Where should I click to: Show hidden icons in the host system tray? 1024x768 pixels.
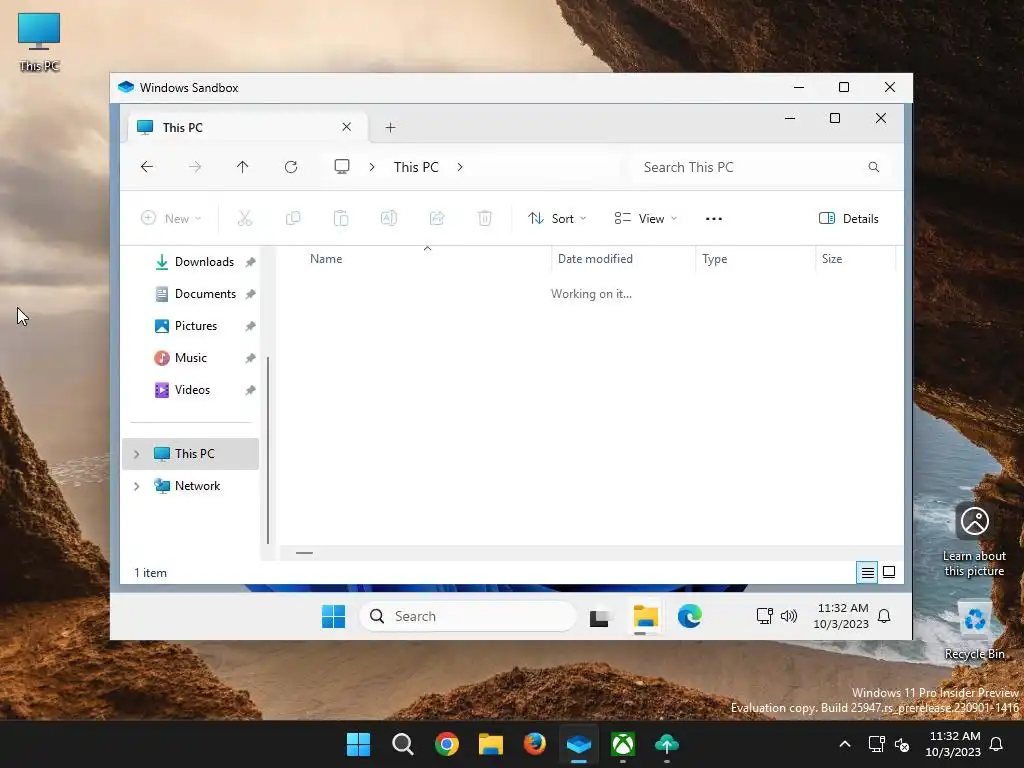click(844, 744)
